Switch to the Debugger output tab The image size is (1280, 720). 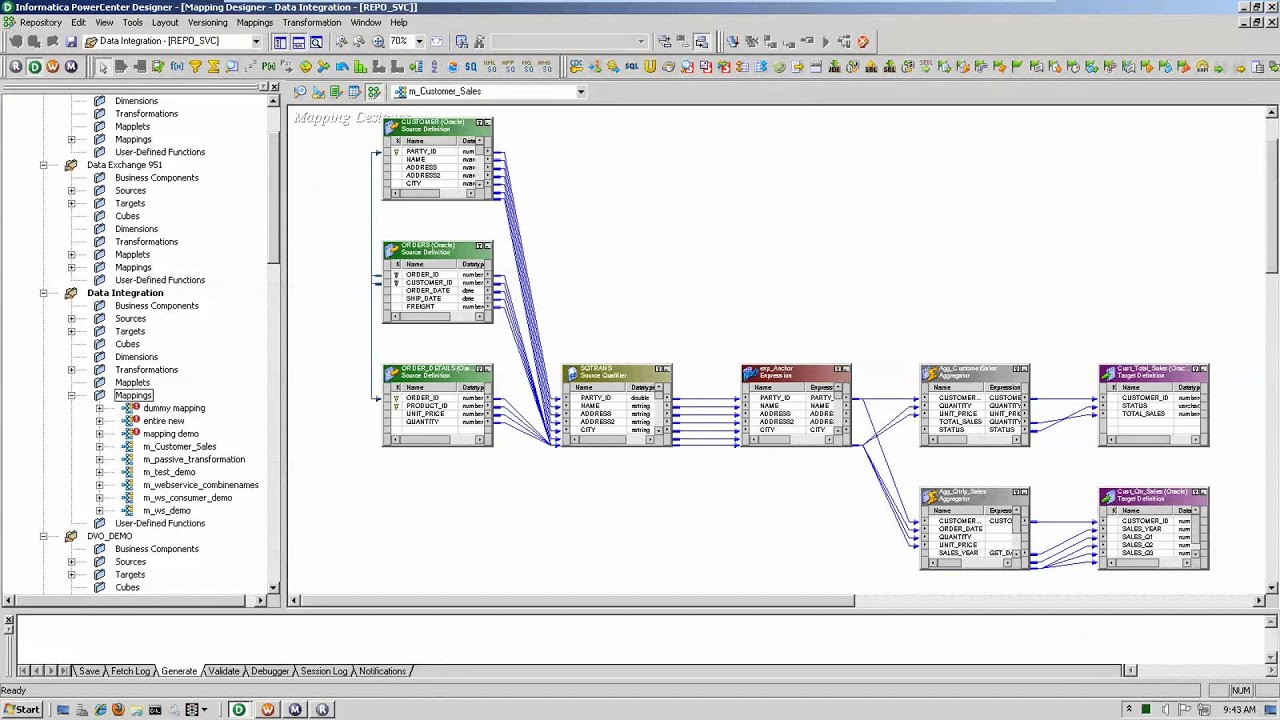tap(269, 671)
